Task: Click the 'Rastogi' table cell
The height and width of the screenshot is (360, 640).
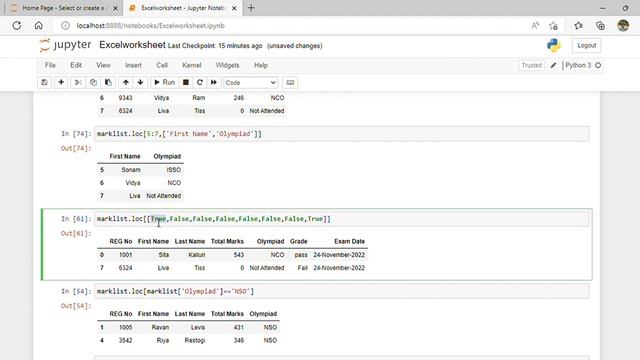Action: coord(195,340)
